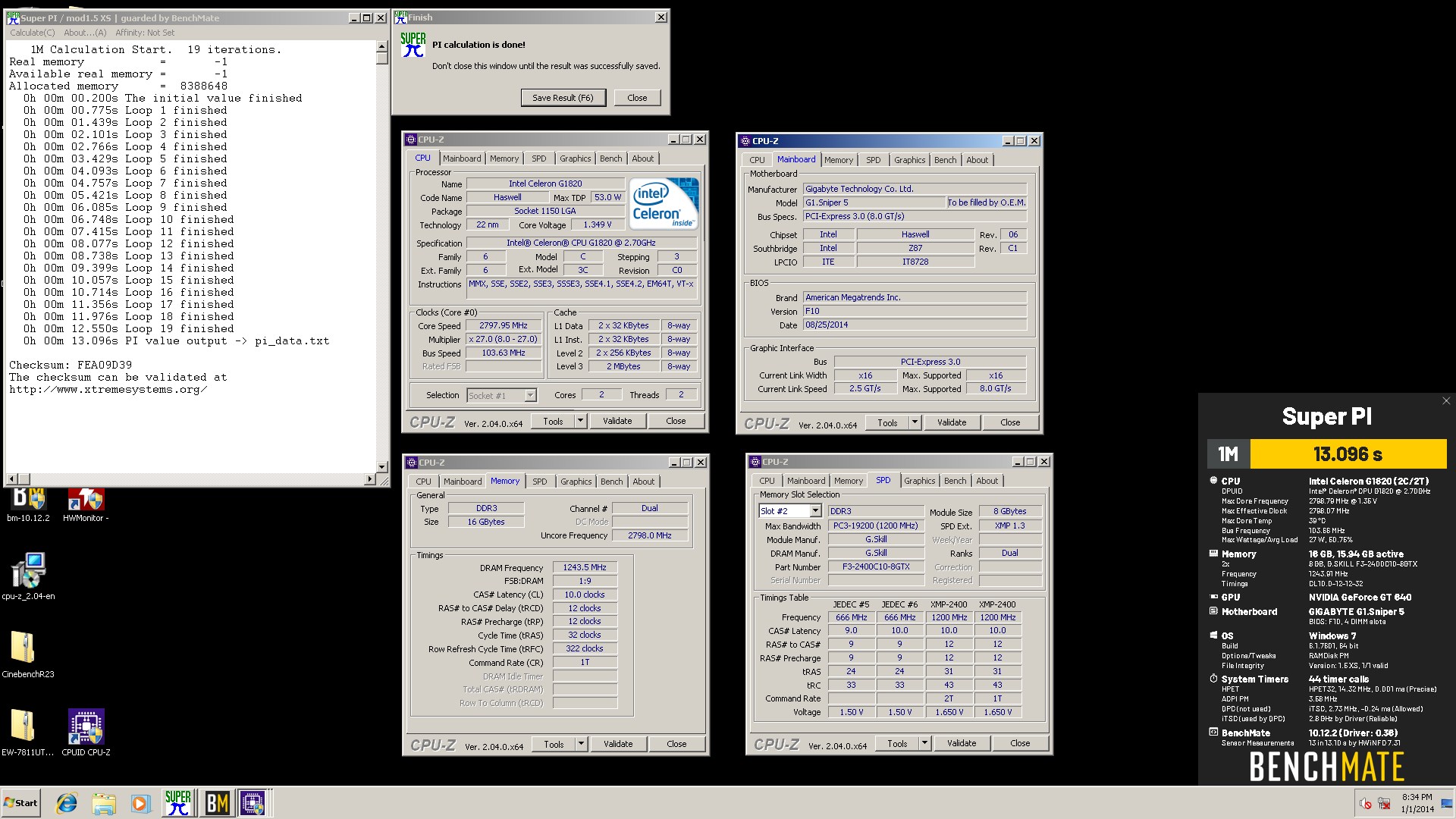This screenshot has width=1456, height=819.
Task: Click the Multiplier x 27.0 value
Action: (x=504, y=339)
